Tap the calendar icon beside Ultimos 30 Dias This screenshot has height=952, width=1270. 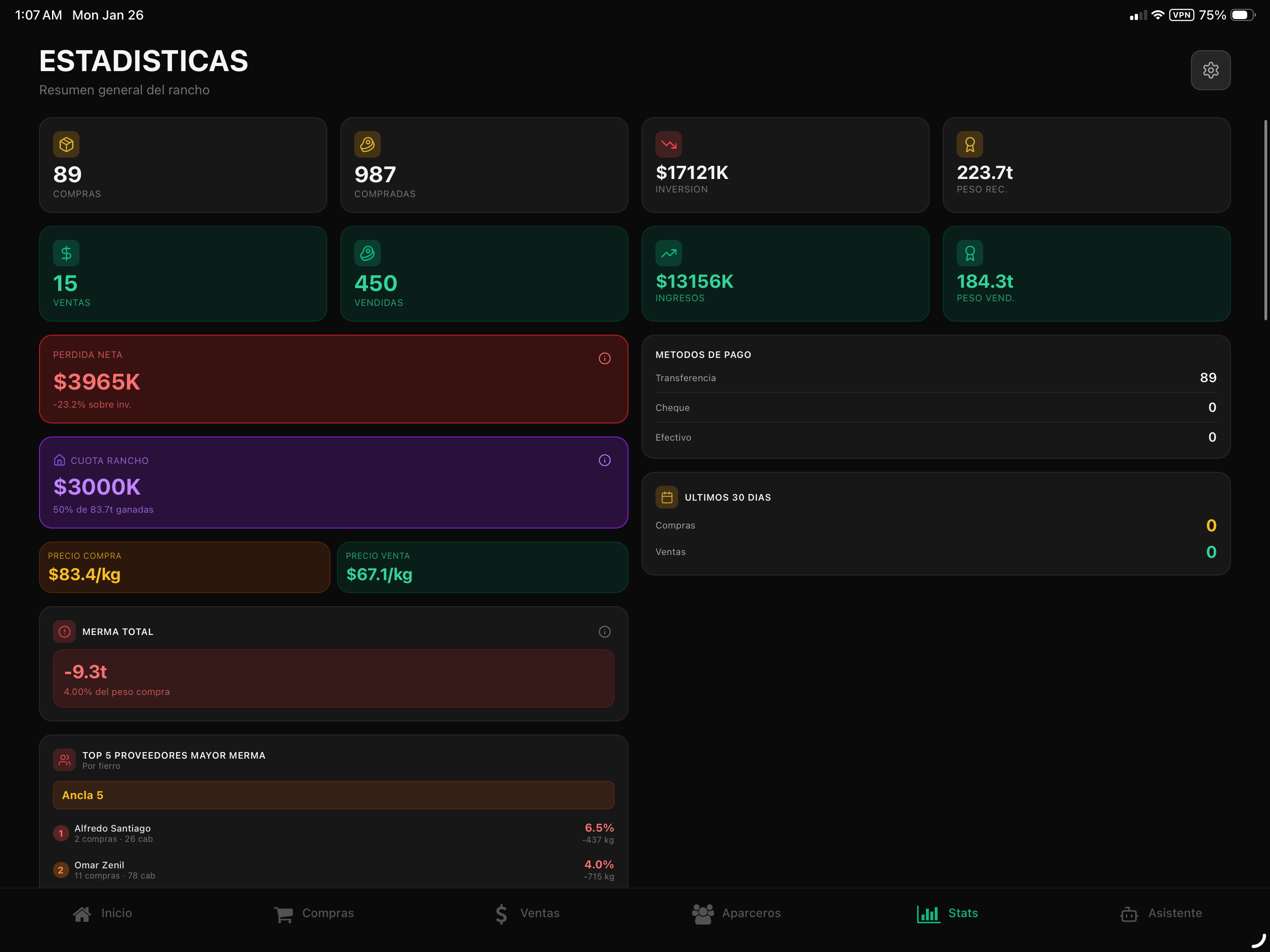coord(667,497)
